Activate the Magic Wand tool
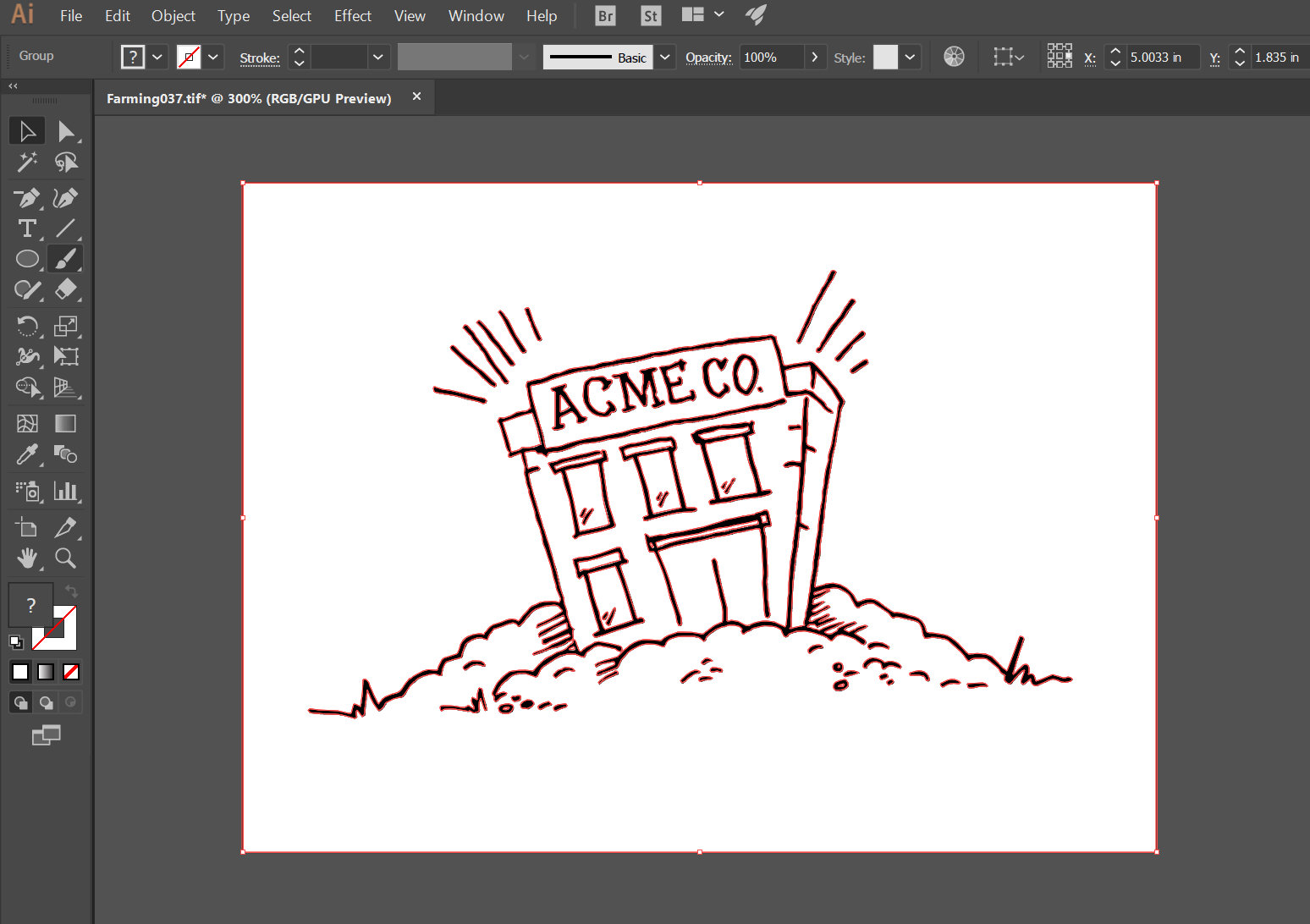 click(x=28, y=162)
